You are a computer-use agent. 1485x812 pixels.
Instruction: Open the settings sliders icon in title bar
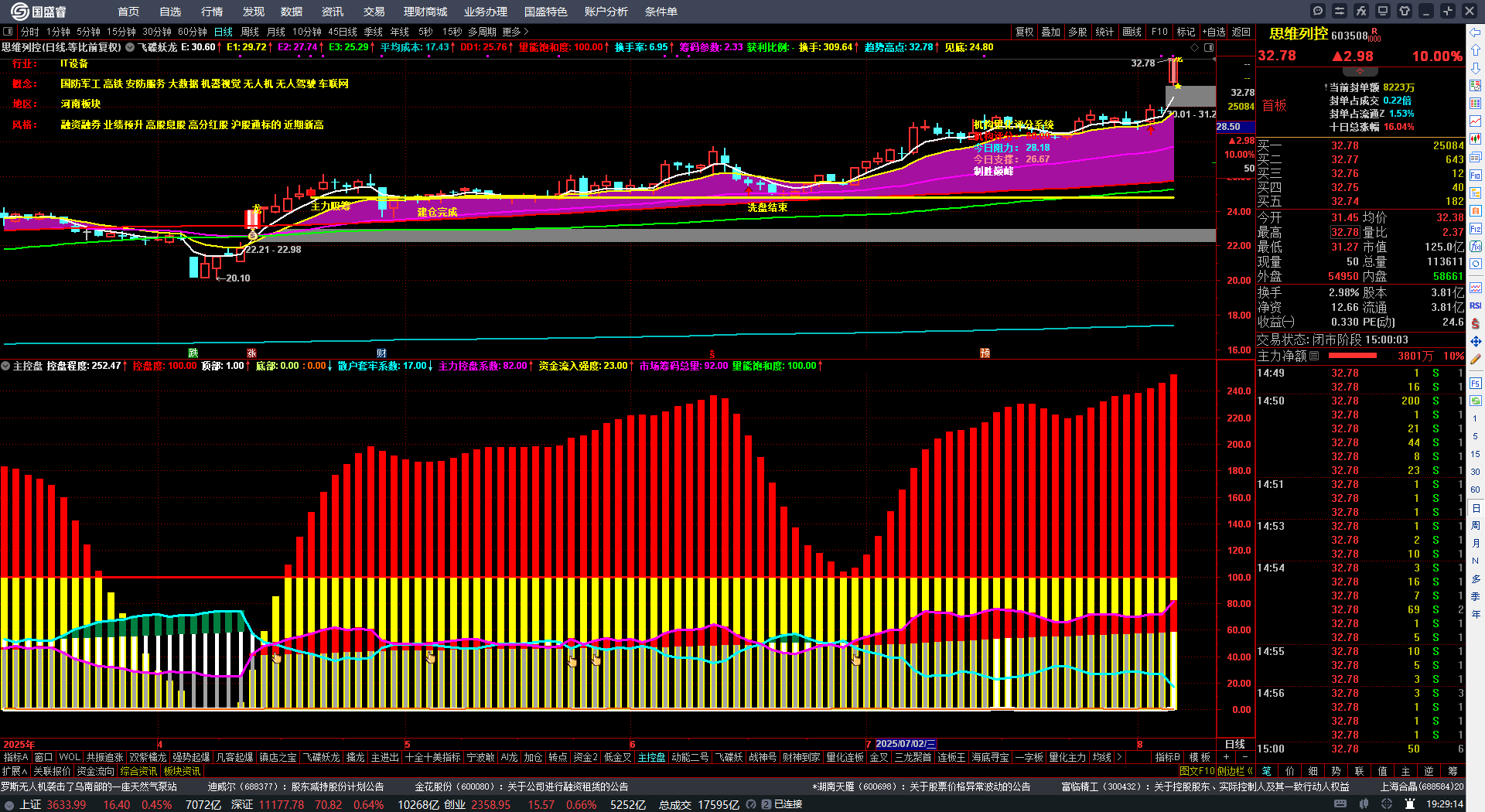tap(1340, 11)
